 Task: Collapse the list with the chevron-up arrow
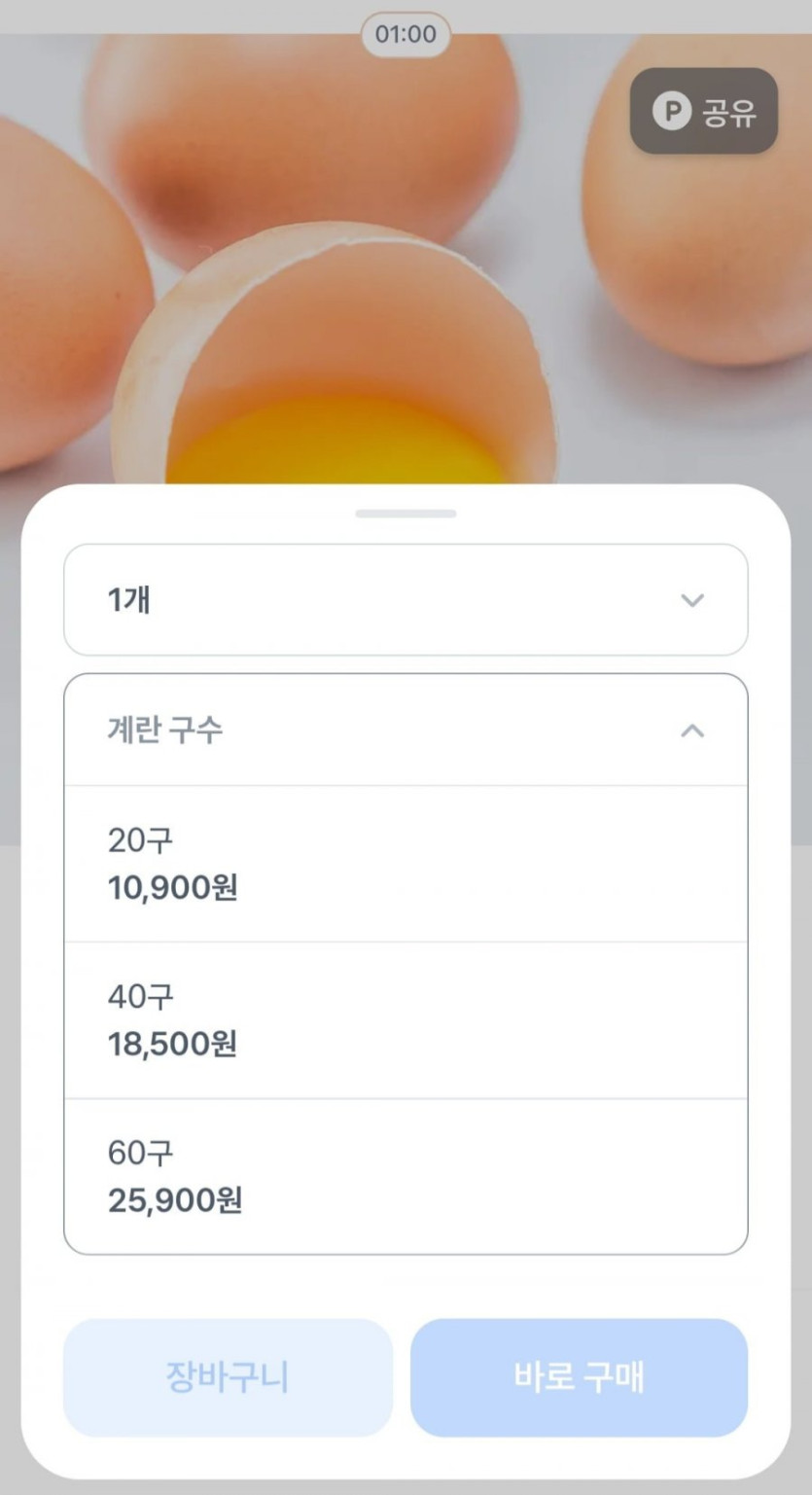pyautogui.click(x=692, y=730)
